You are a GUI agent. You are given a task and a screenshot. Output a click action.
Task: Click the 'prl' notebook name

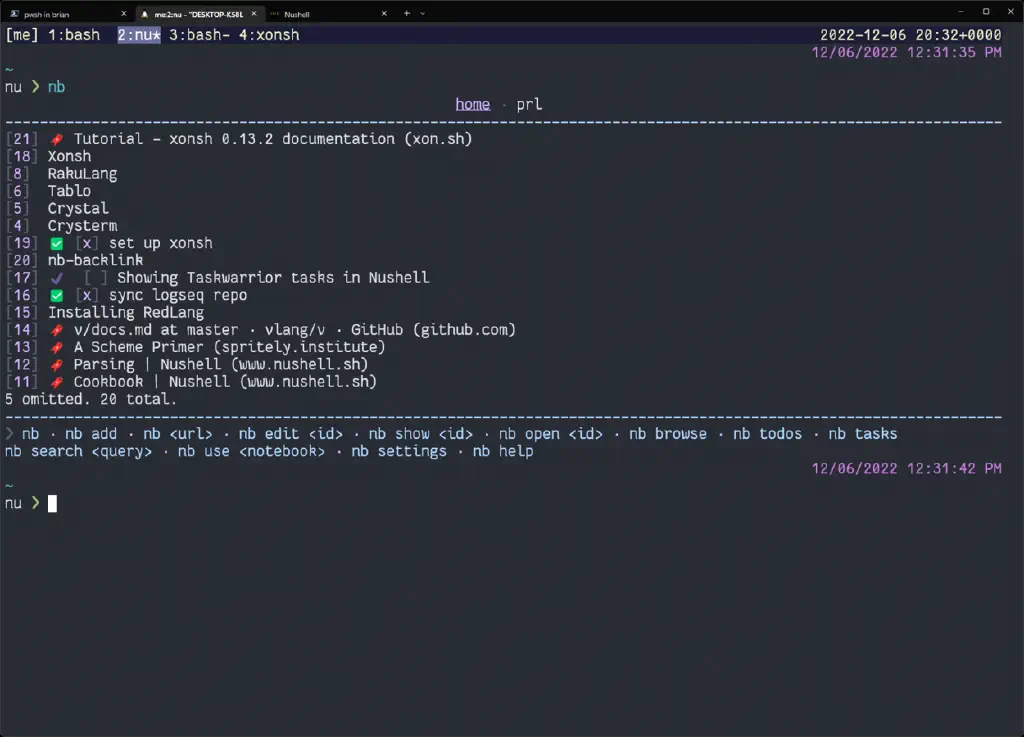coord(529,104)
